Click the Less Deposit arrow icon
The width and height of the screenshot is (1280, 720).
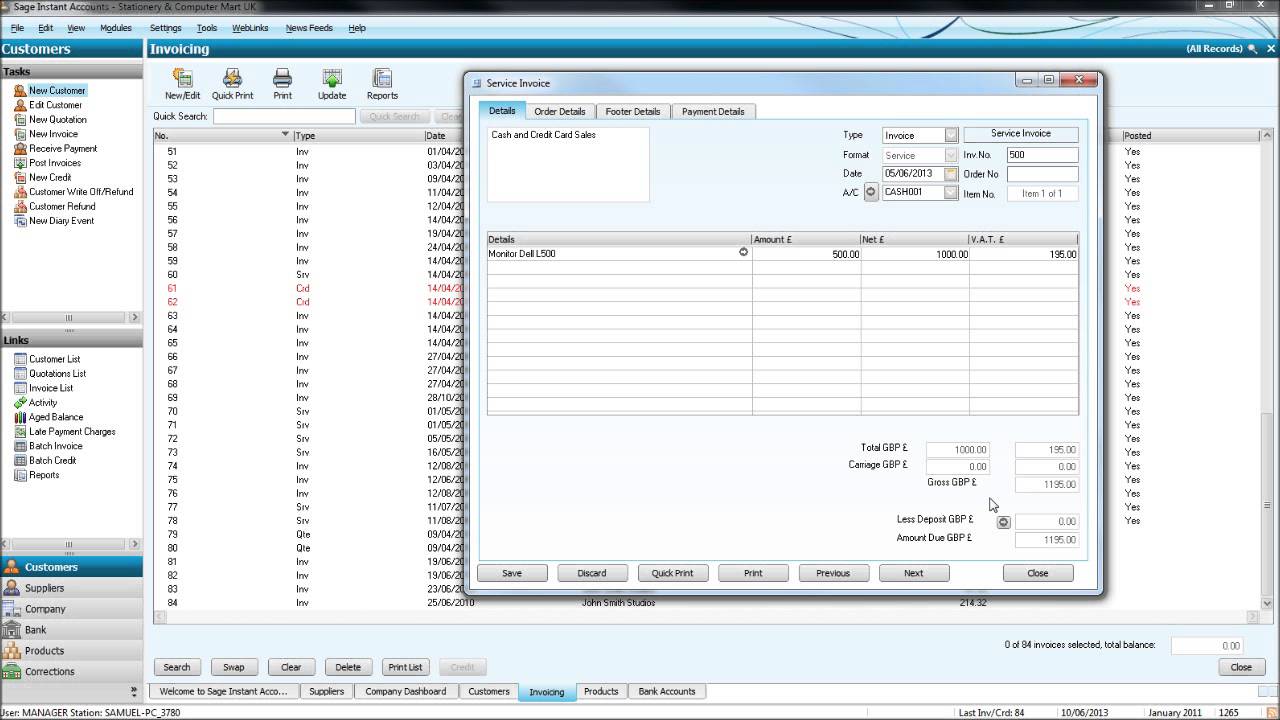(1003, 522)
